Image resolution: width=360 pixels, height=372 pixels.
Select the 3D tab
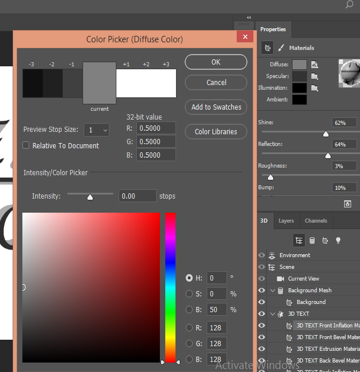click(x=264, y=221)
